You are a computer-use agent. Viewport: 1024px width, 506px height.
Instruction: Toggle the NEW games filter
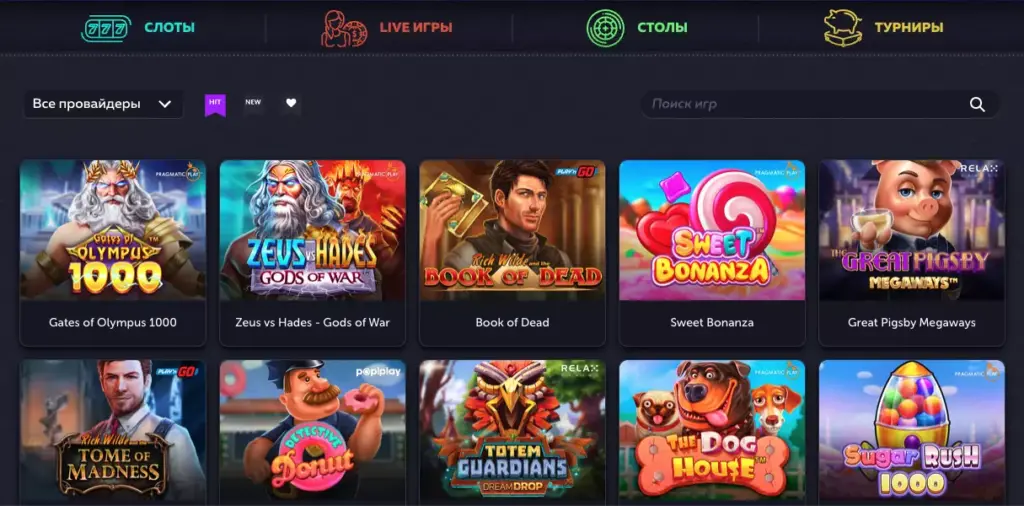253,103
